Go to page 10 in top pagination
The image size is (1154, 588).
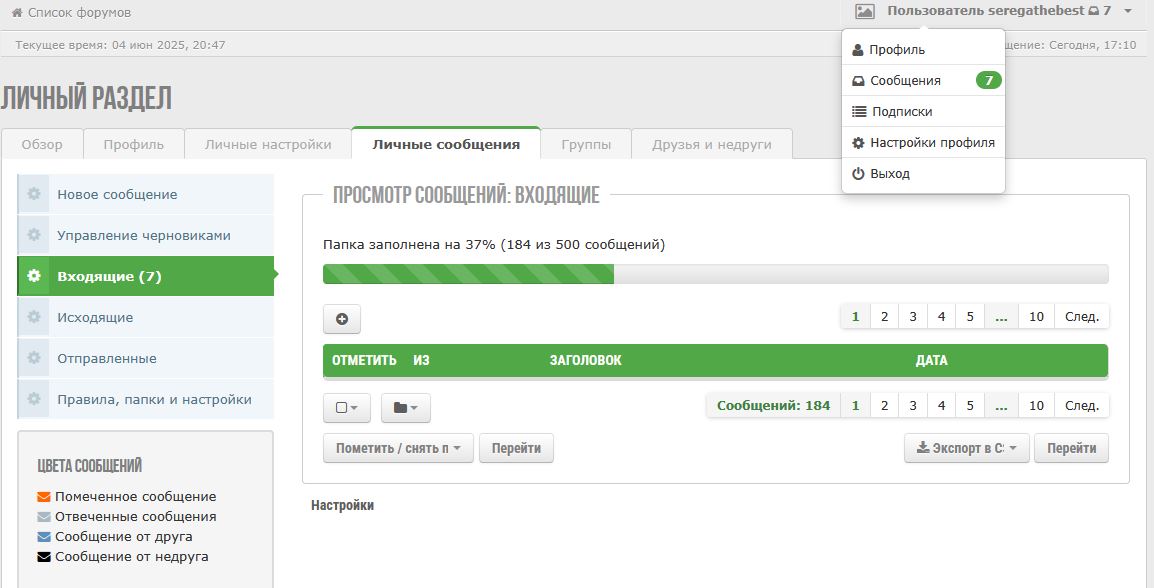pyautogui.click(x=1036, y=317)
